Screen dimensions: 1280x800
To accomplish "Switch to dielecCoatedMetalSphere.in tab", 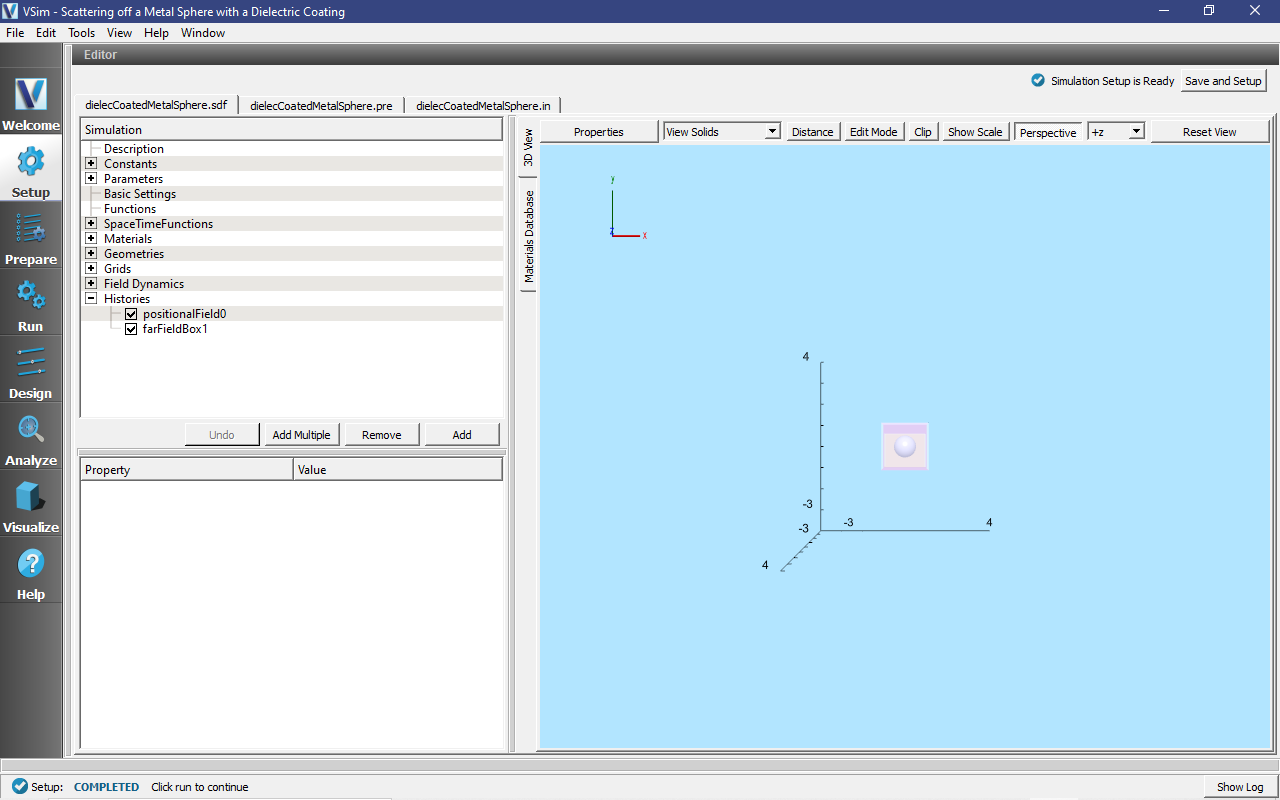I will click(x=483, y=105).
